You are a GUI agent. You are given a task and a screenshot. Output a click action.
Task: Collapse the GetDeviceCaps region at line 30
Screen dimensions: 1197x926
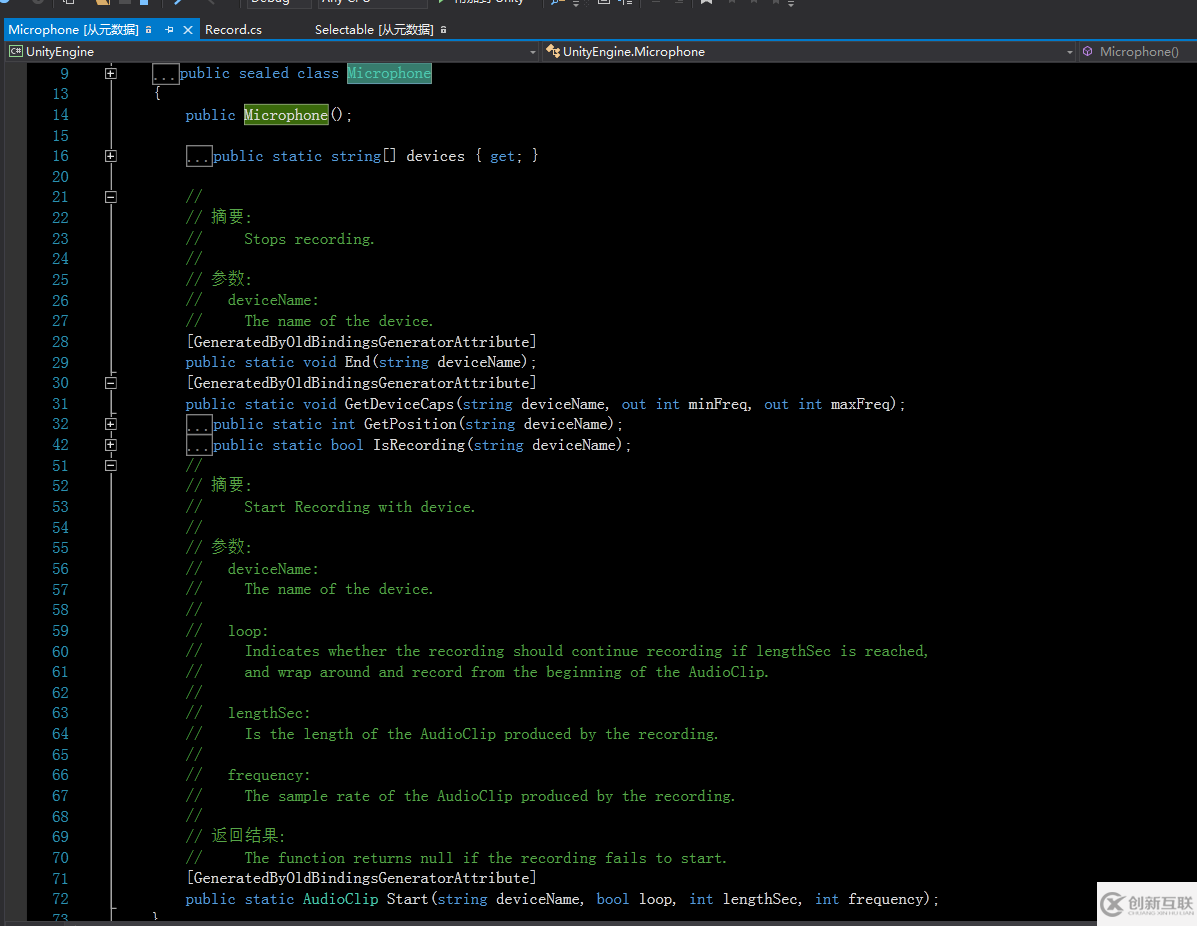[111, 383]
